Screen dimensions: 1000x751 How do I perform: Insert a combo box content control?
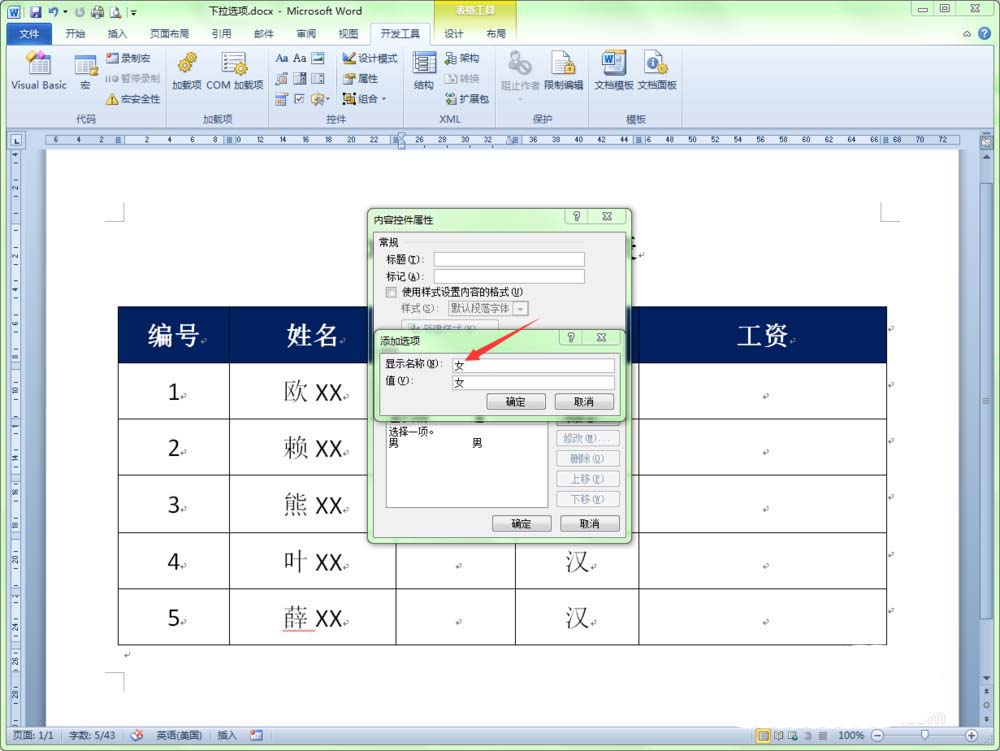[300, 78]
